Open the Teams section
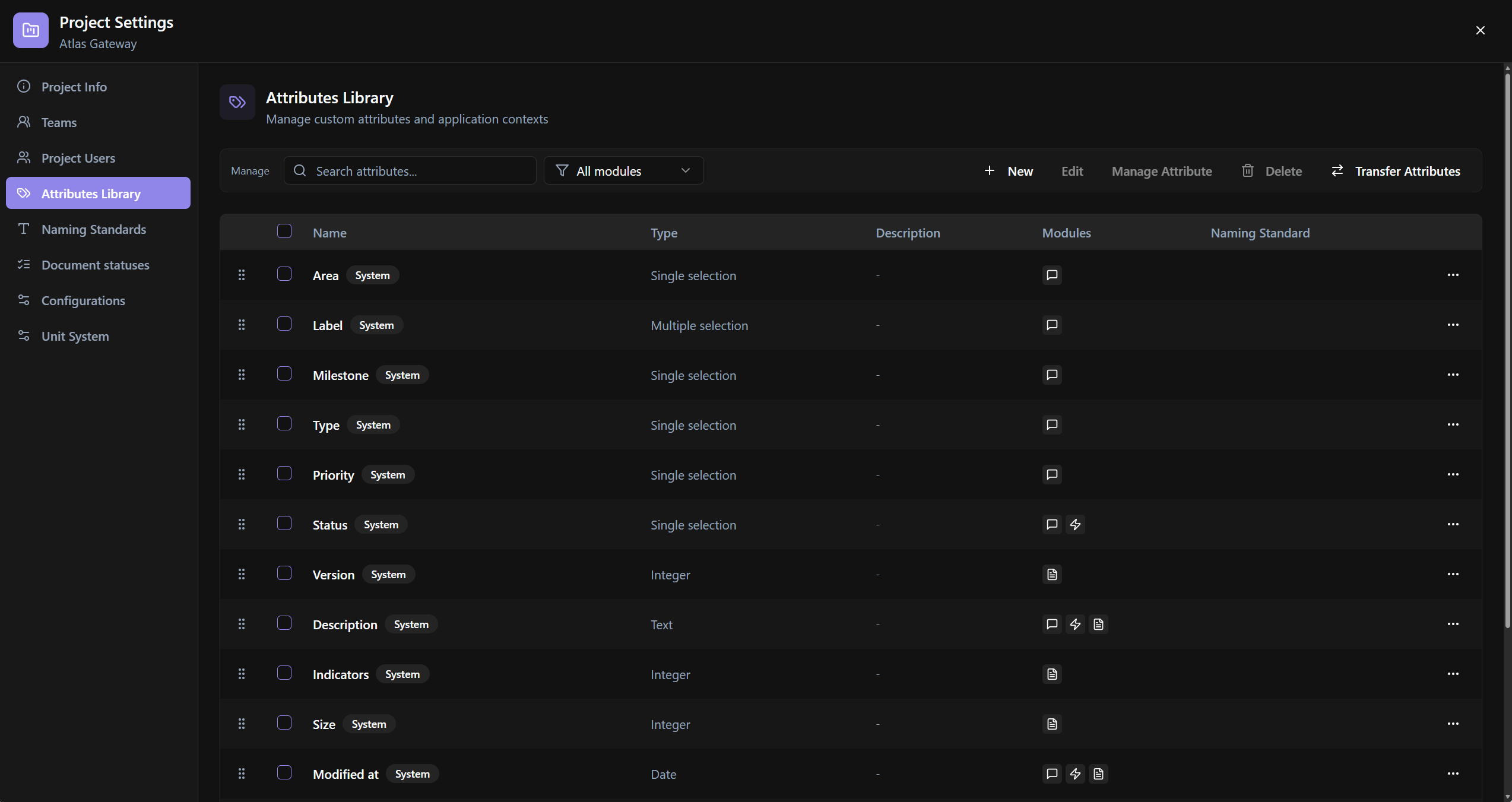 click(x=98, y=122)
